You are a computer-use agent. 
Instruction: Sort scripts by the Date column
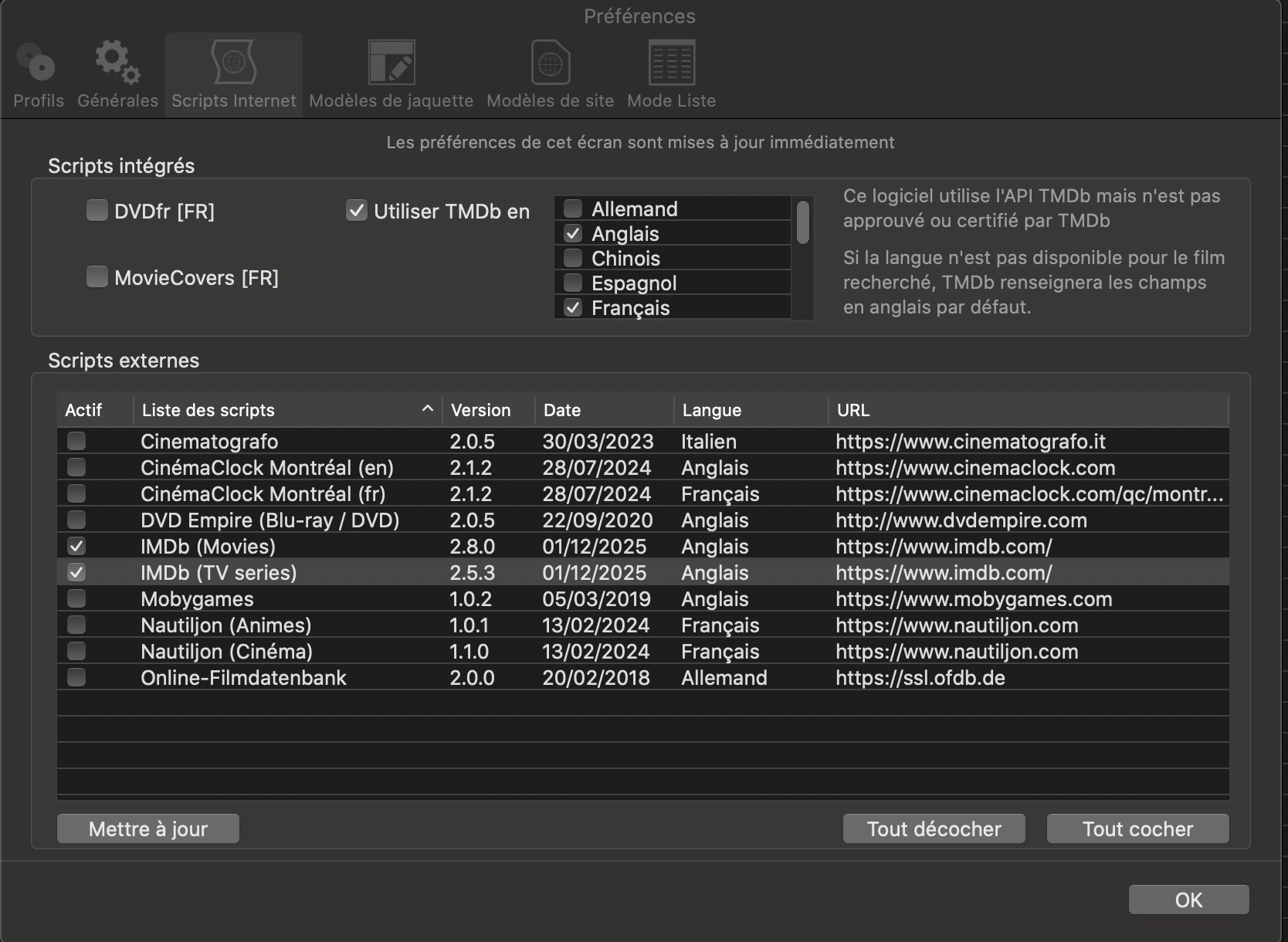[x=602, y=410]
